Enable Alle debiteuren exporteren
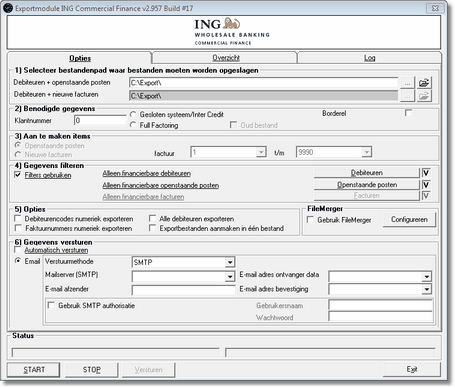455x388 pixels. point(152,219)
